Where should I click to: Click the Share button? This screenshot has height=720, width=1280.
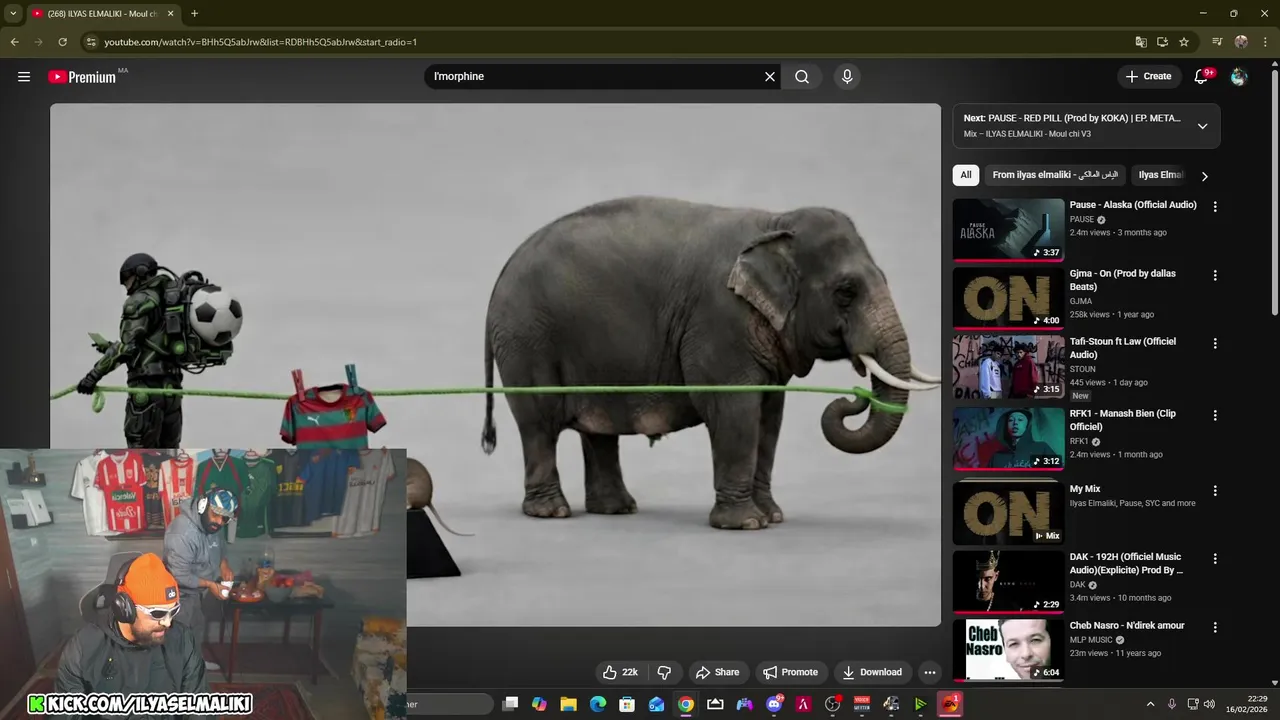(717, 672)
